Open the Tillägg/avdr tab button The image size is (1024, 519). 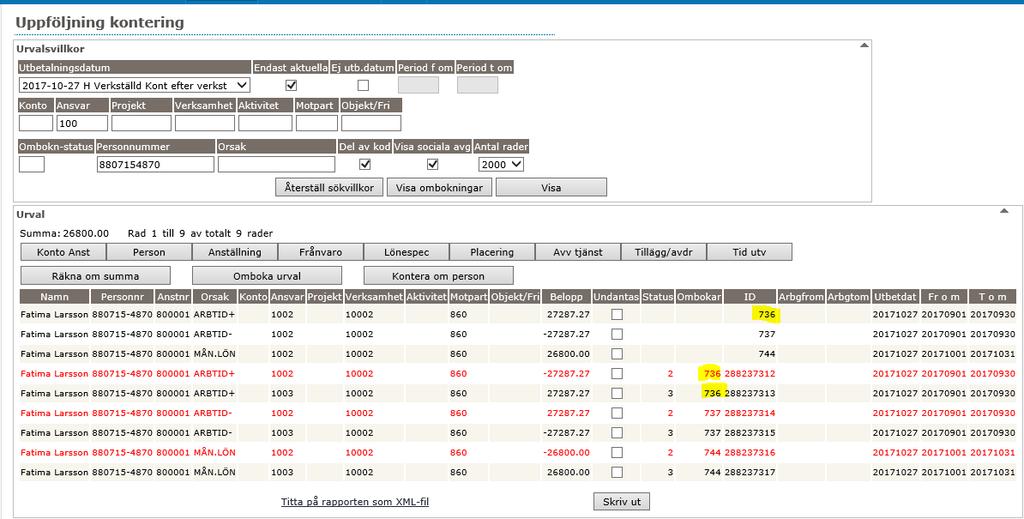tap(664, 252)
